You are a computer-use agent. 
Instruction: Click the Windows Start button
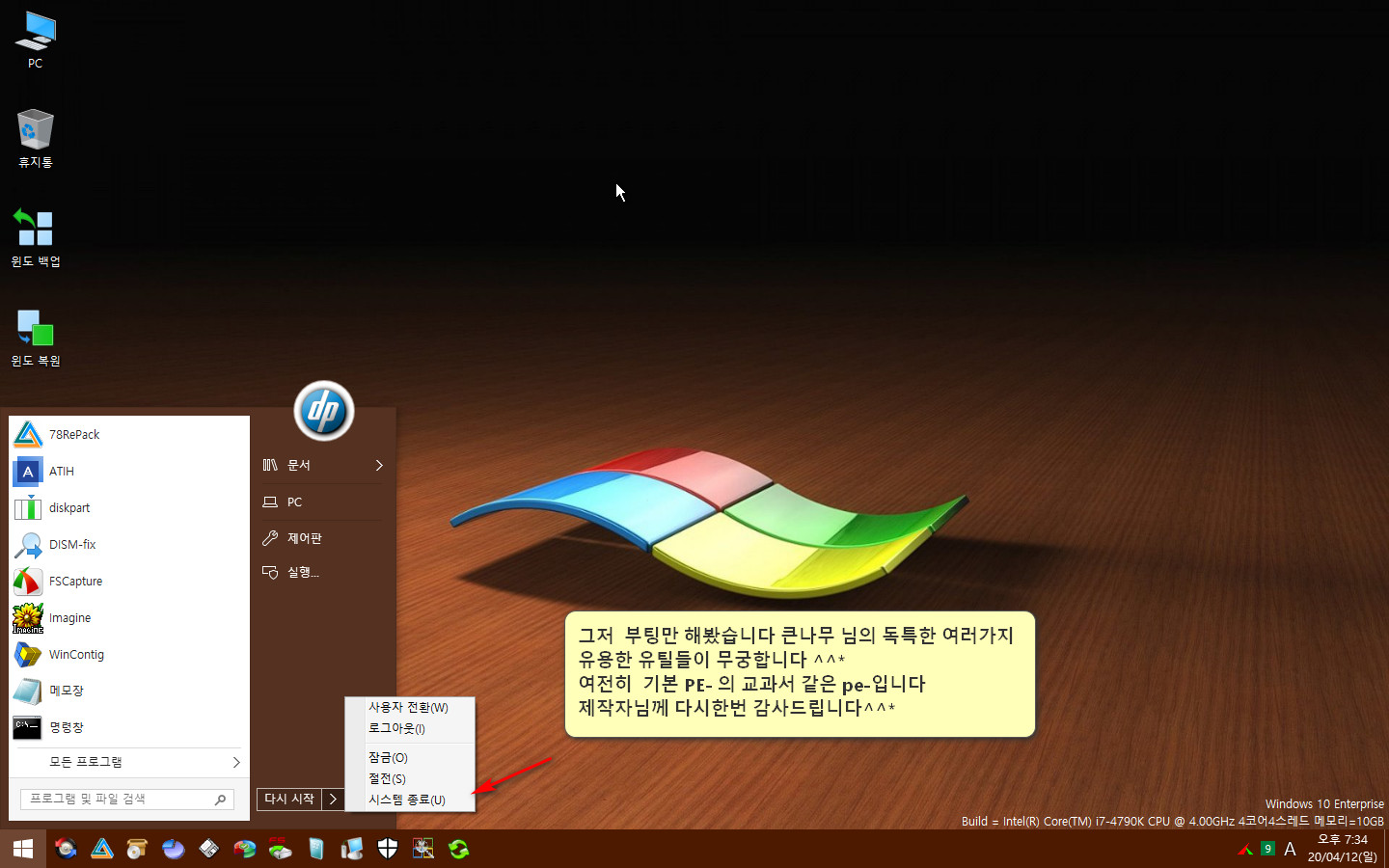click(x=23, y=849)
